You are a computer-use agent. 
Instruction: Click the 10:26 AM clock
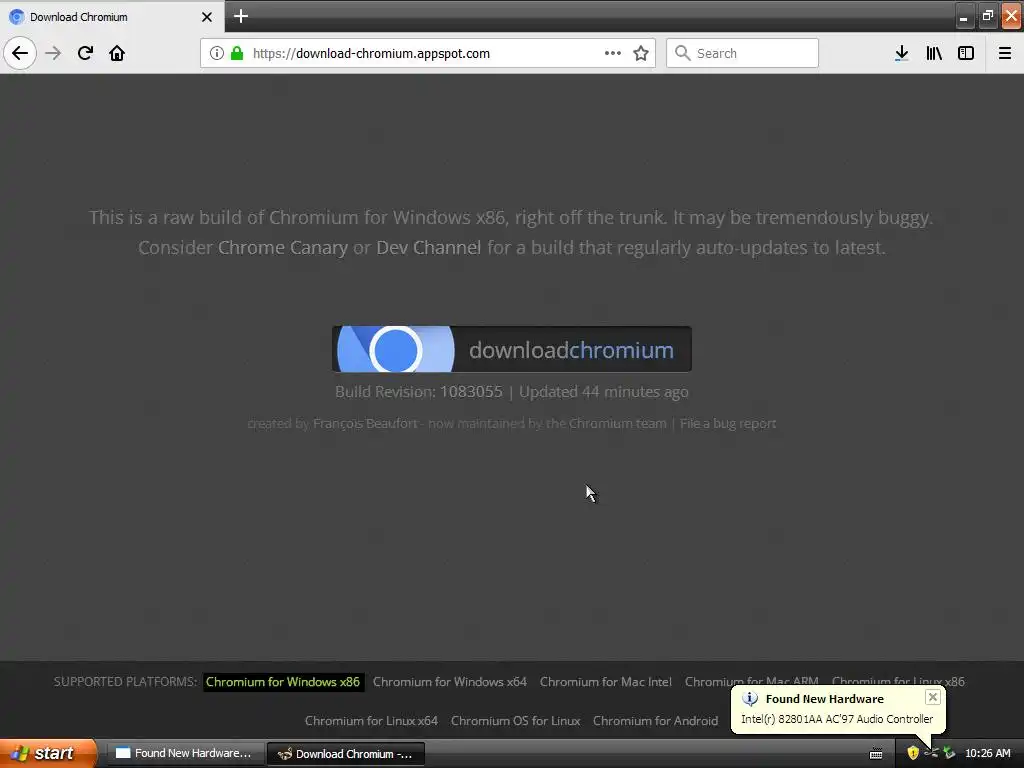coord(987,754)
